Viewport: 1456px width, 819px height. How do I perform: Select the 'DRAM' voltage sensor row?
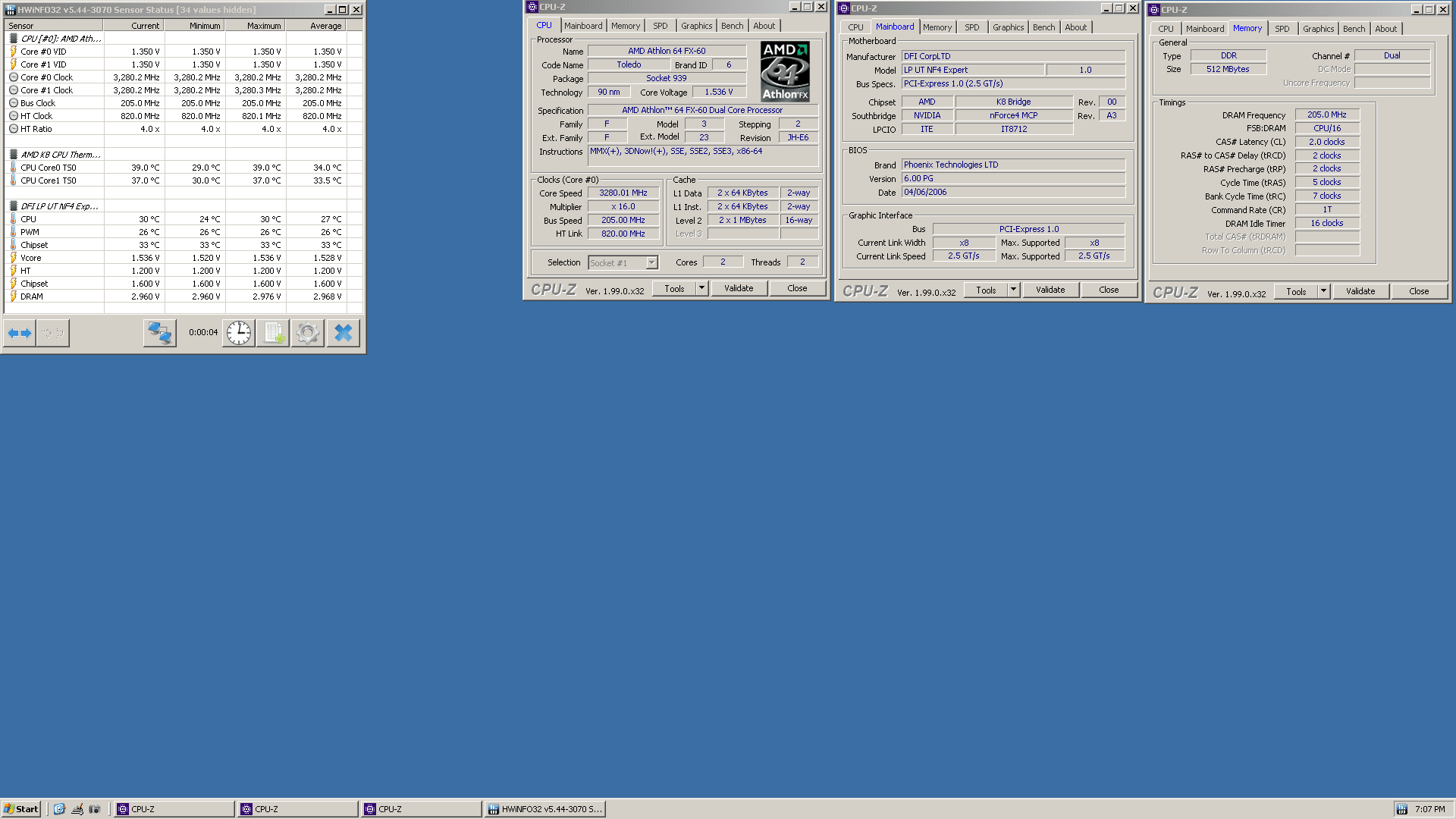(x=184, y=297)
